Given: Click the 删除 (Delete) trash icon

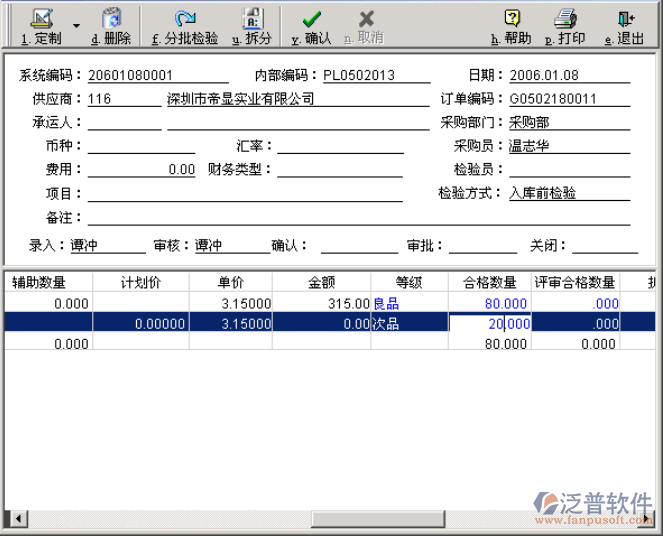Looking at the screenshot, I should pyautogui.click(x=111, y=19).
